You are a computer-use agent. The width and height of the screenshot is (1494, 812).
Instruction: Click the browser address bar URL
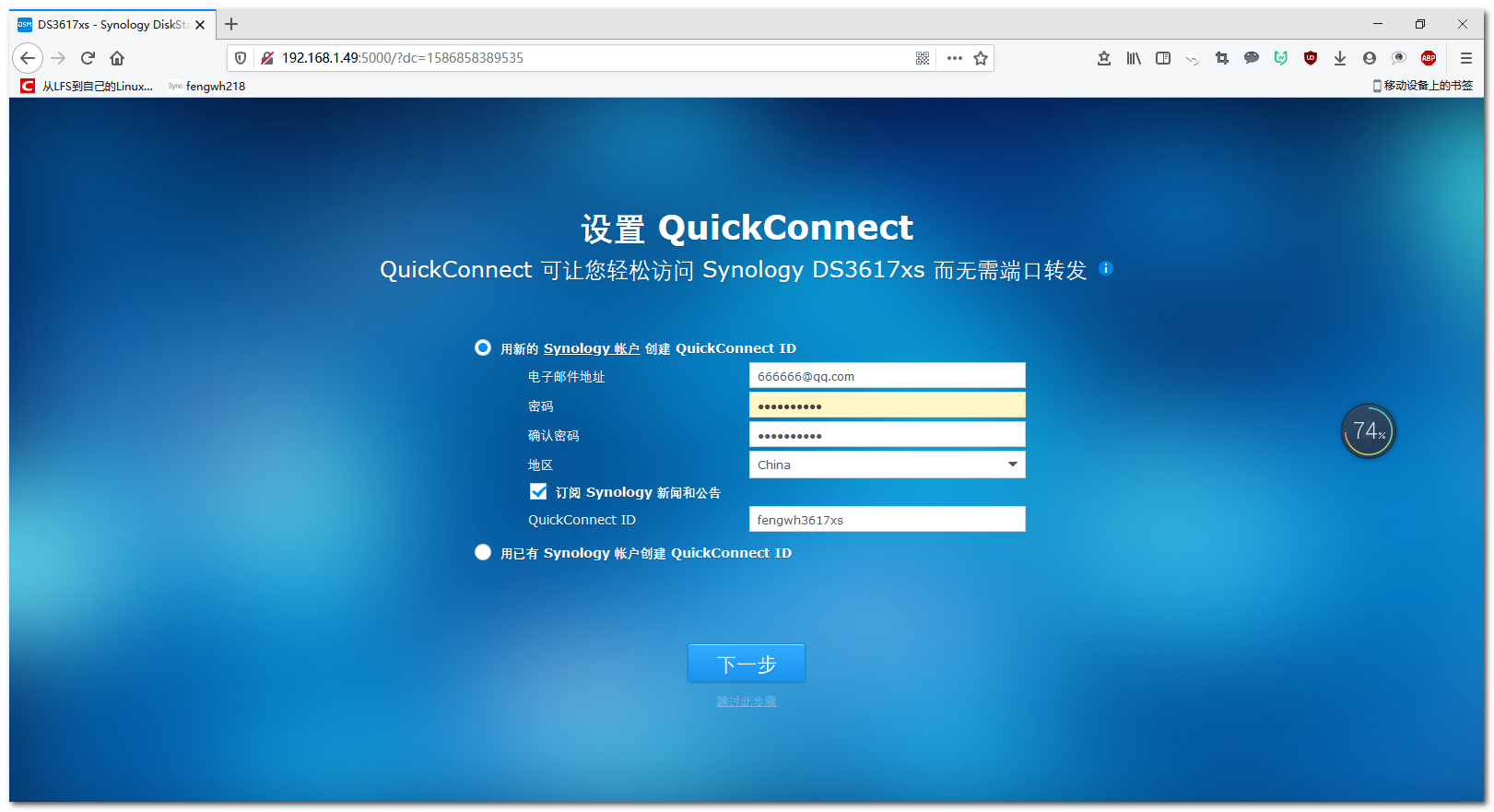402,58
